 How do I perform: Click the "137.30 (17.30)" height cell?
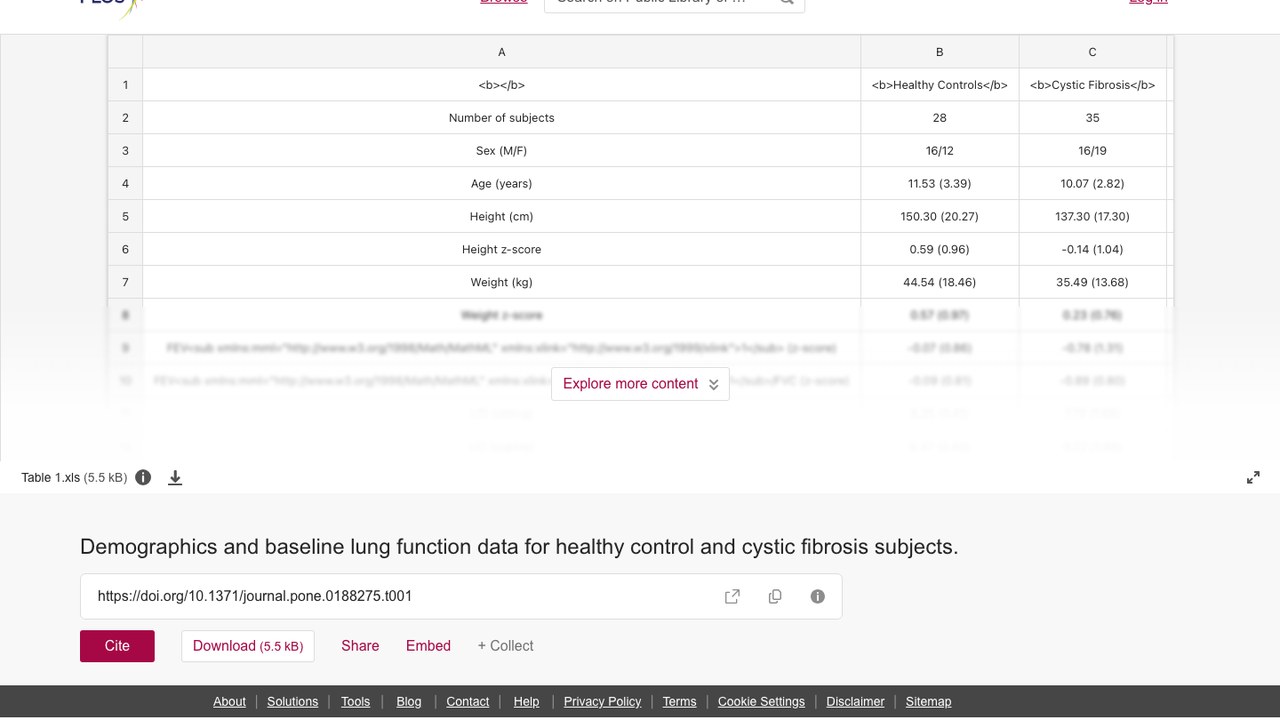(1092, 217)
